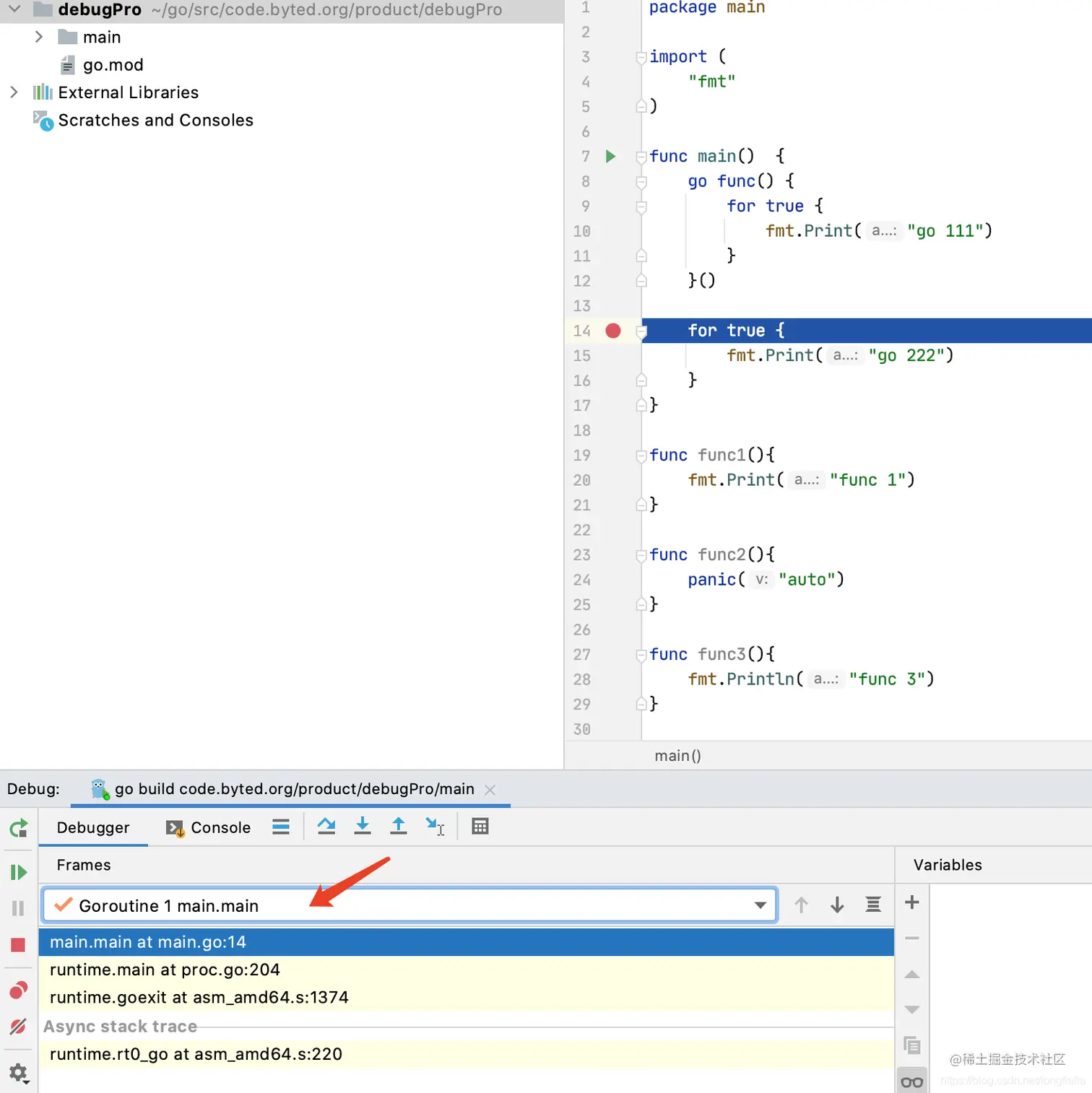Stop the debug session
Screen dimensions: 1092x1093
tap(19, 944)
